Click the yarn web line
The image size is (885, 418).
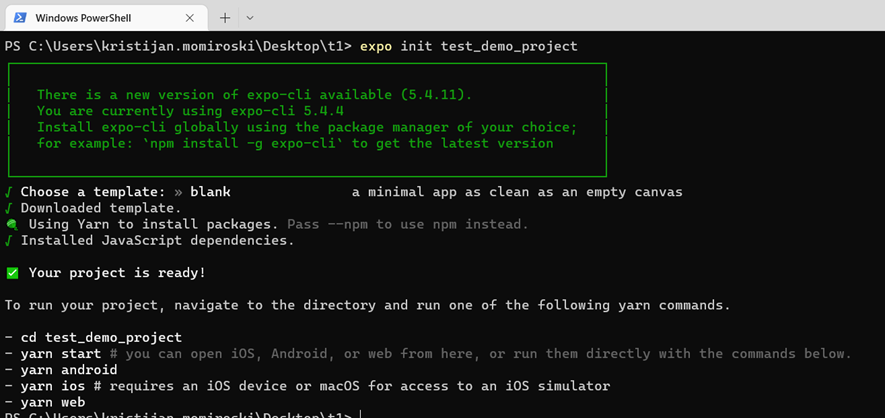(x=45, y=402)
